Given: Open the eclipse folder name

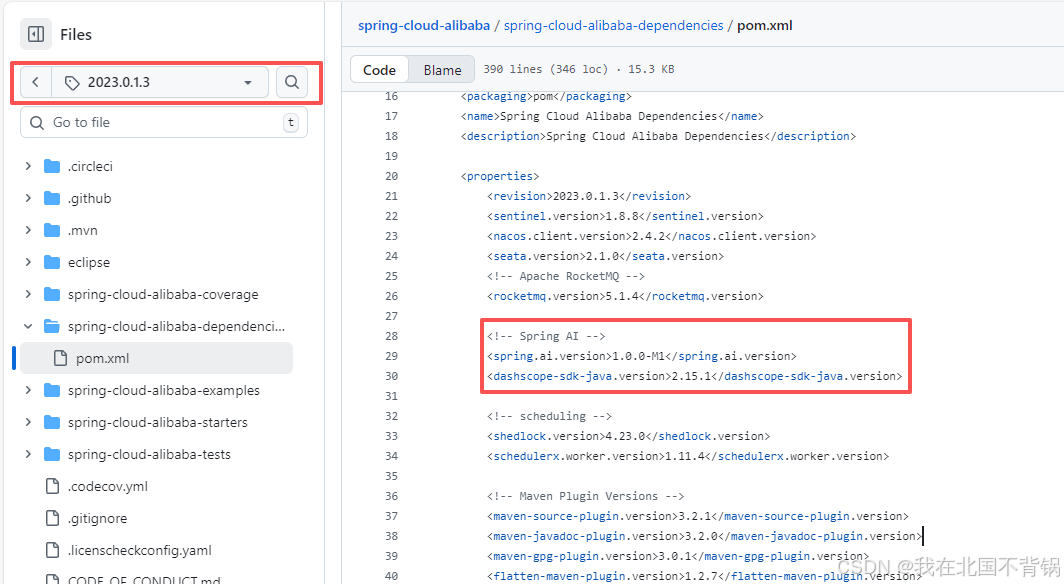Looking at the screenshot, I should (x=89, y=262).
